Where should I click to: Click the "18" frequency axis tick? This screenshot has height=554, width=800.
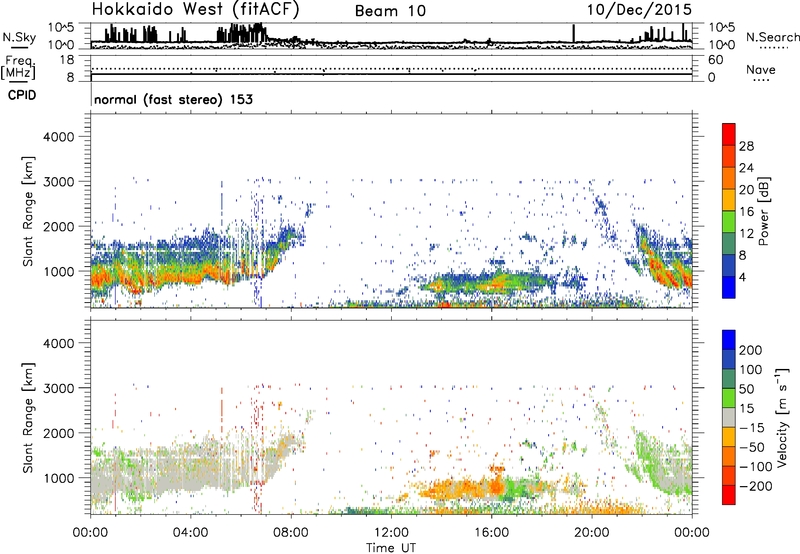(67, 60)
